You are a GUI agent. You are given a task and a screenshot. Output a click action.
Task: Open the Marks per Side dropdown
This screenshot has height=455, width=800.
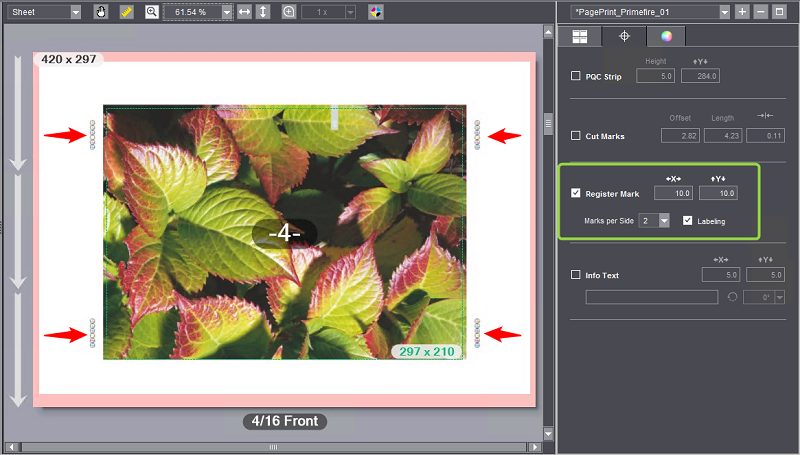point(663,221)
